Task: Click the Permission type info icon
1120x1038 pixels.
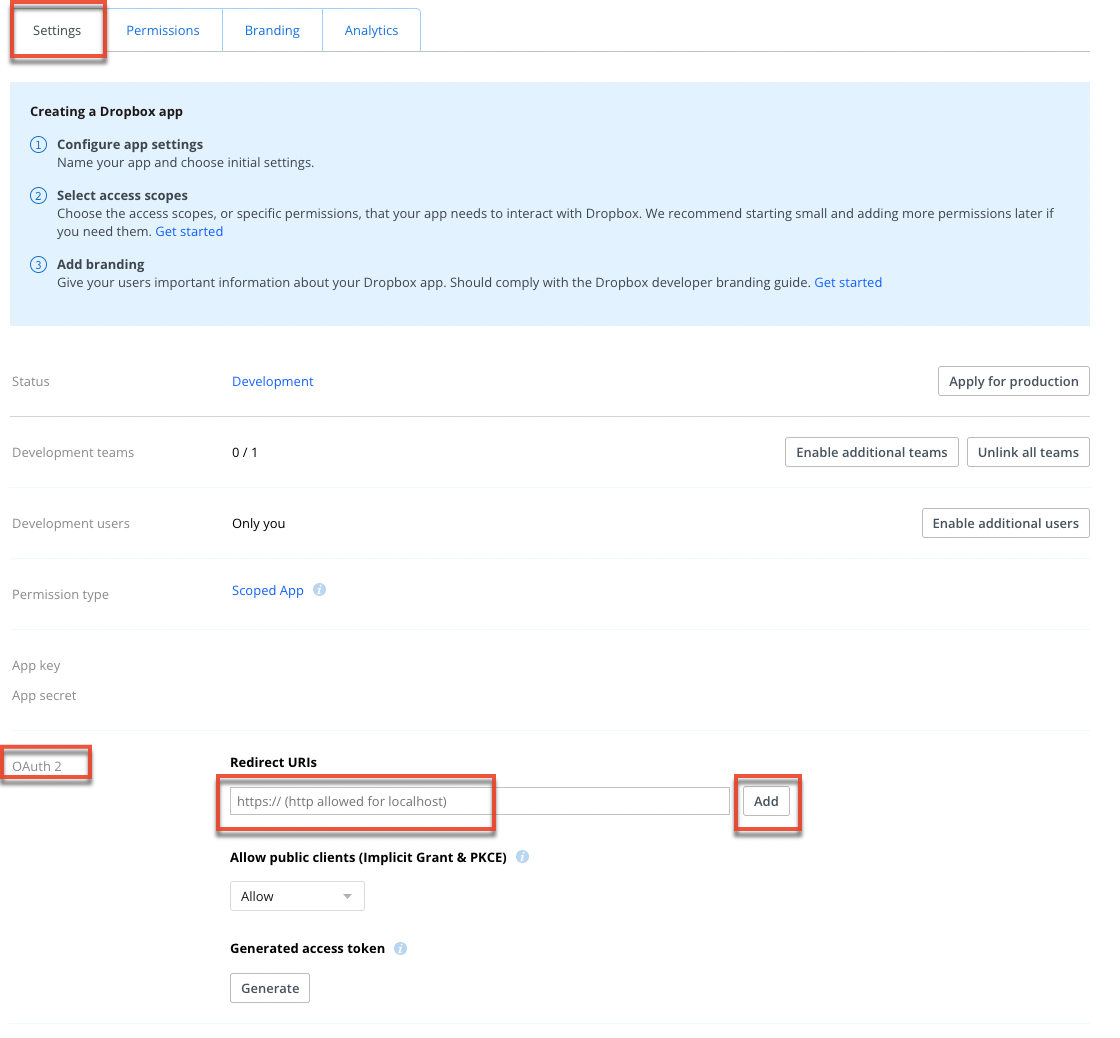Action: (320, 590)
